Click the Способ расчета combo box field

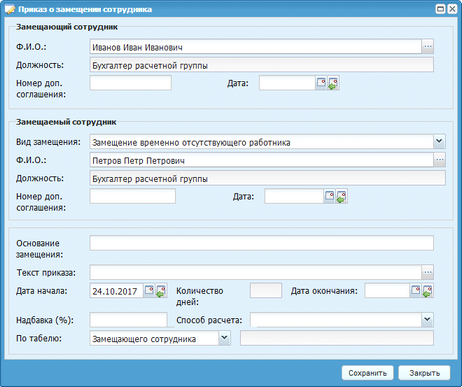[336, 320]
